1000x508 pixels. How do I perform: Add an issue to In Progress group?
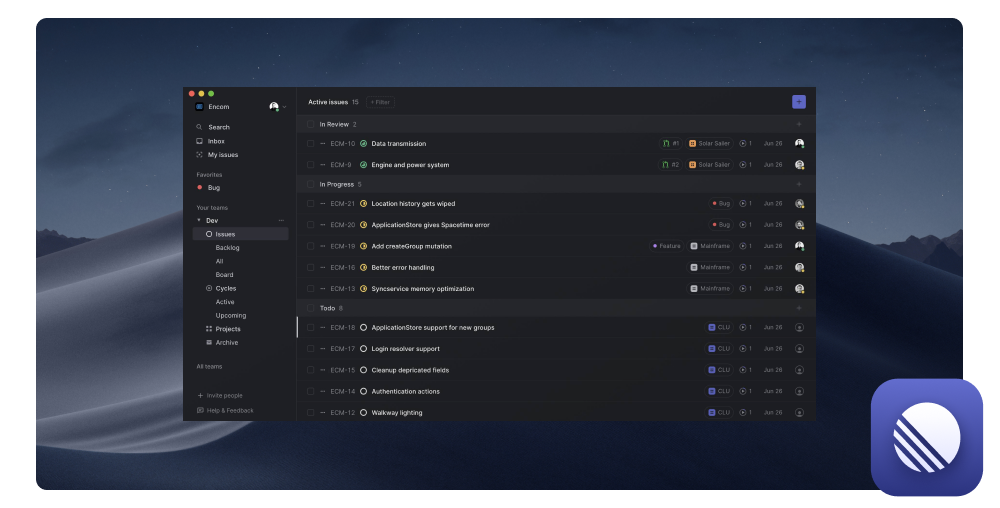pyautogui.click(x=798, y=184)
